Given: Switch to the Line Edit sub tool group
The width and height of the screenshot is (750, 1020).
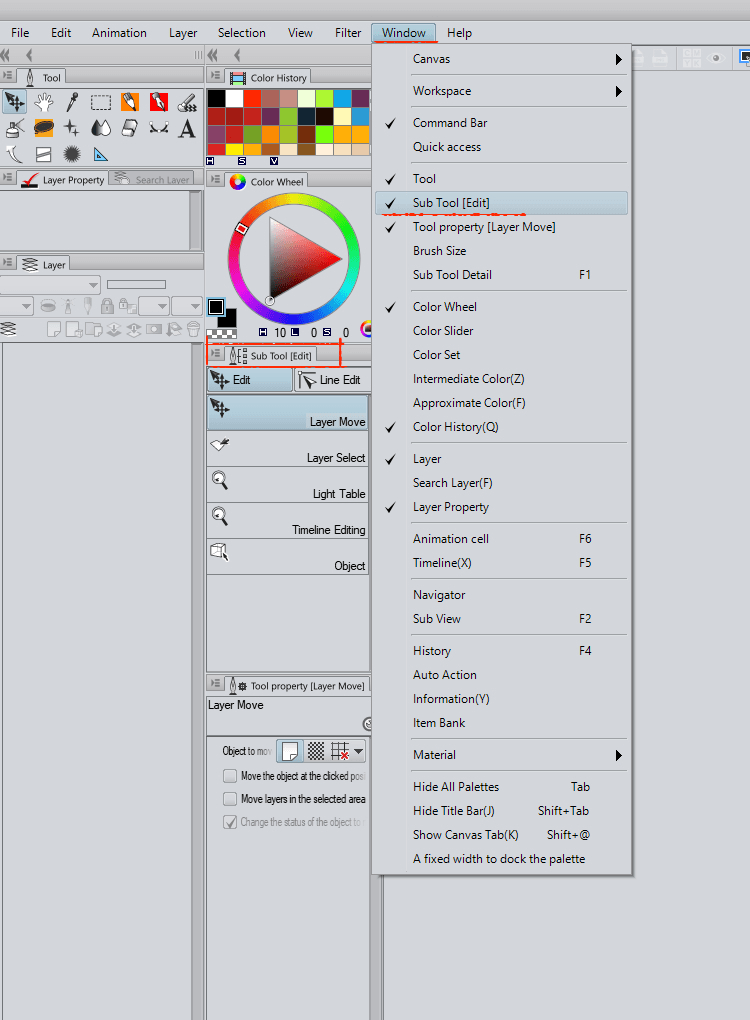Looking at the screenshot, I should coord(332,380).
